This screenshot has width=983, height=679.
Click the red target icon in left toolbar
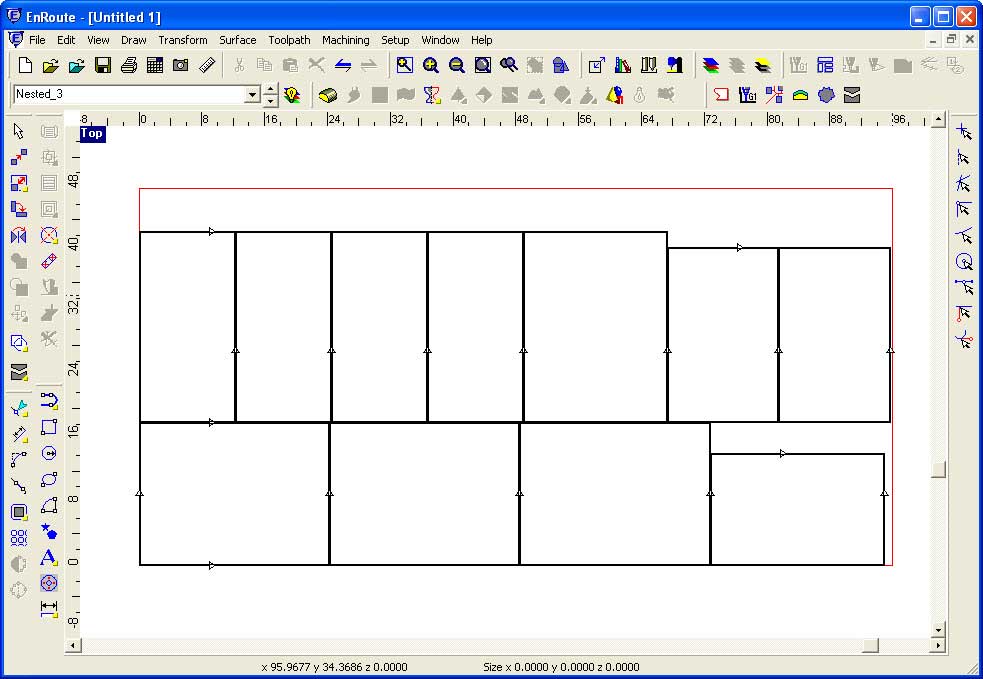pyautogui.click(x=48, y=582)
